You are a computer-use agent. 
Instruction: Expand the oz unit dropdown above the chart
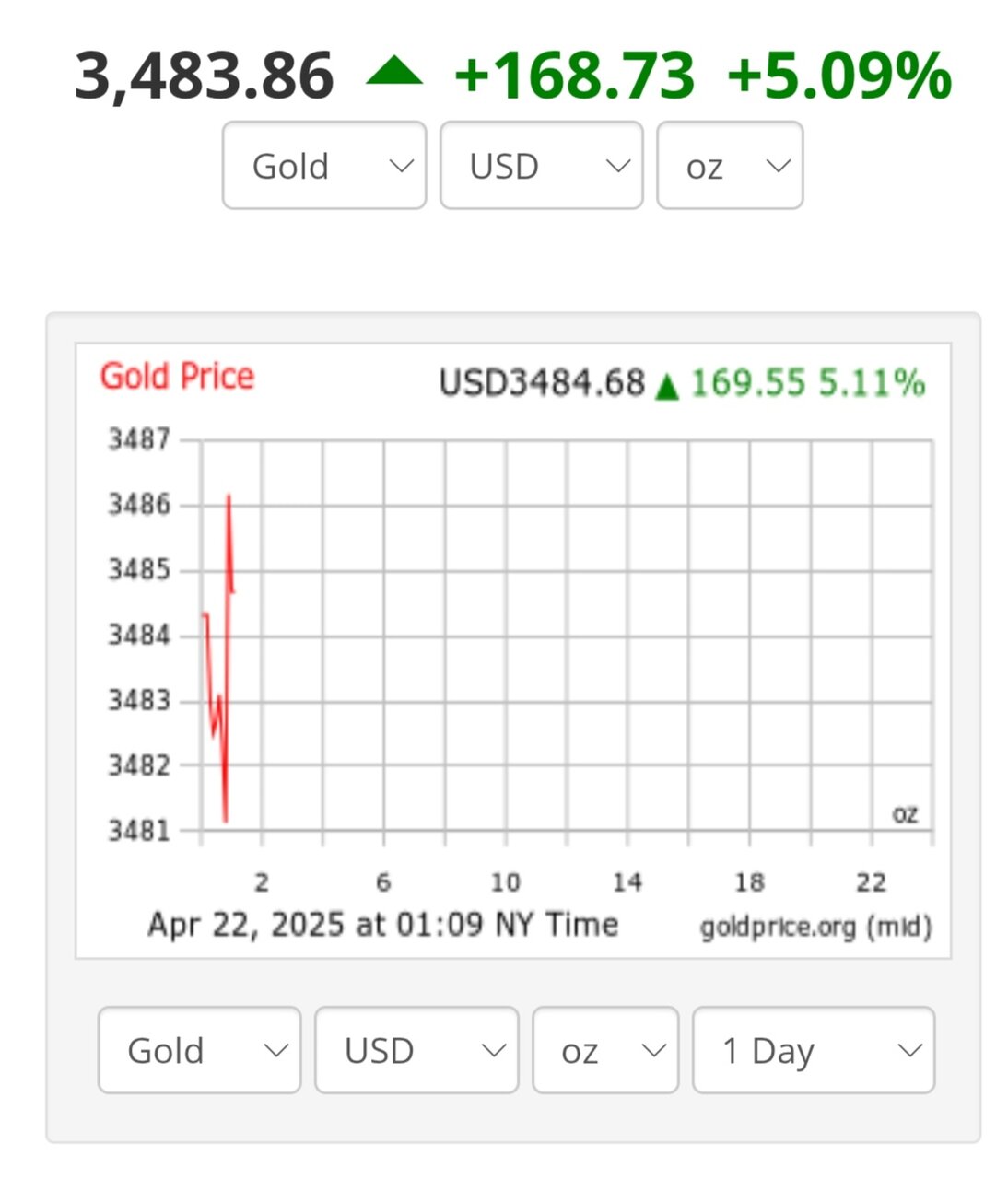[729, 166]
